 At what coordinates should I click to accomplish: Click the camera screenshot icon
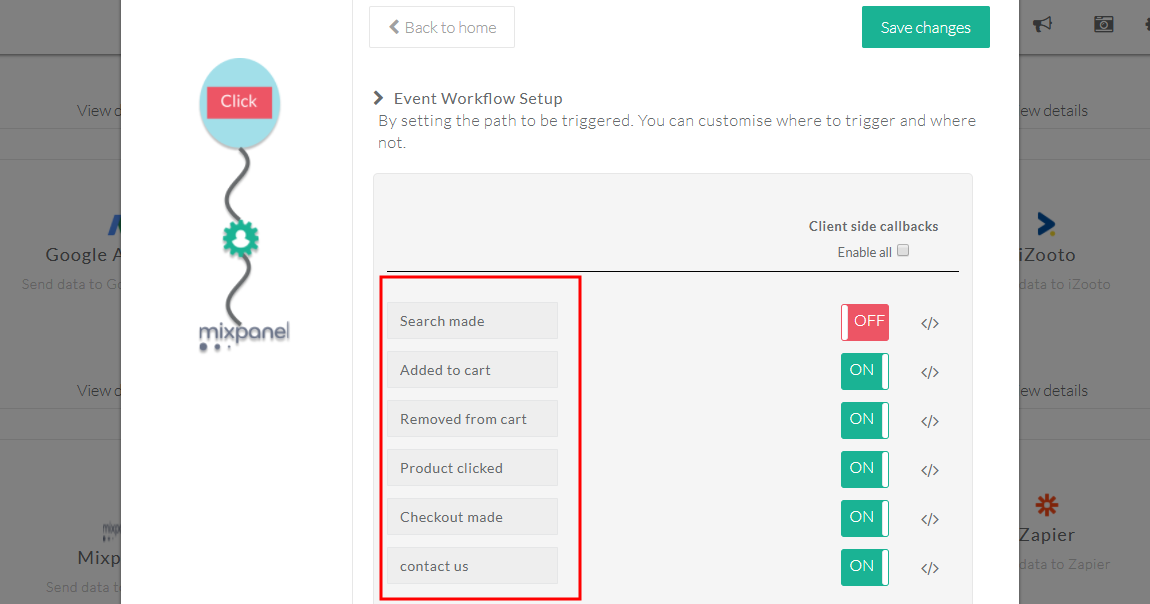click(1103, 24)
